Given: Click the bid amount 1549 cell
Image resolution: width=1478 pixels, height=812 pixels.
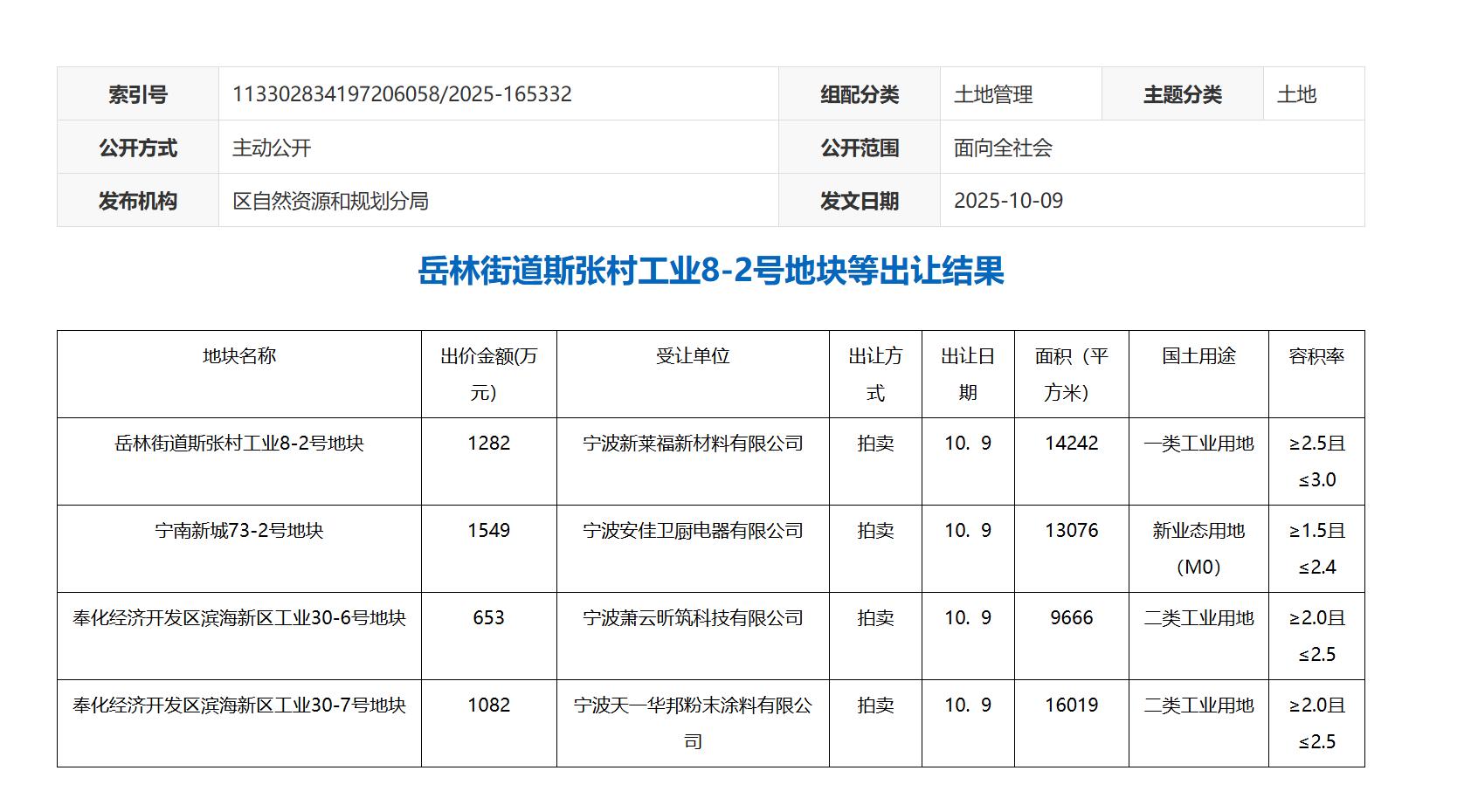Looking at the screenshot, I should 488,531.
